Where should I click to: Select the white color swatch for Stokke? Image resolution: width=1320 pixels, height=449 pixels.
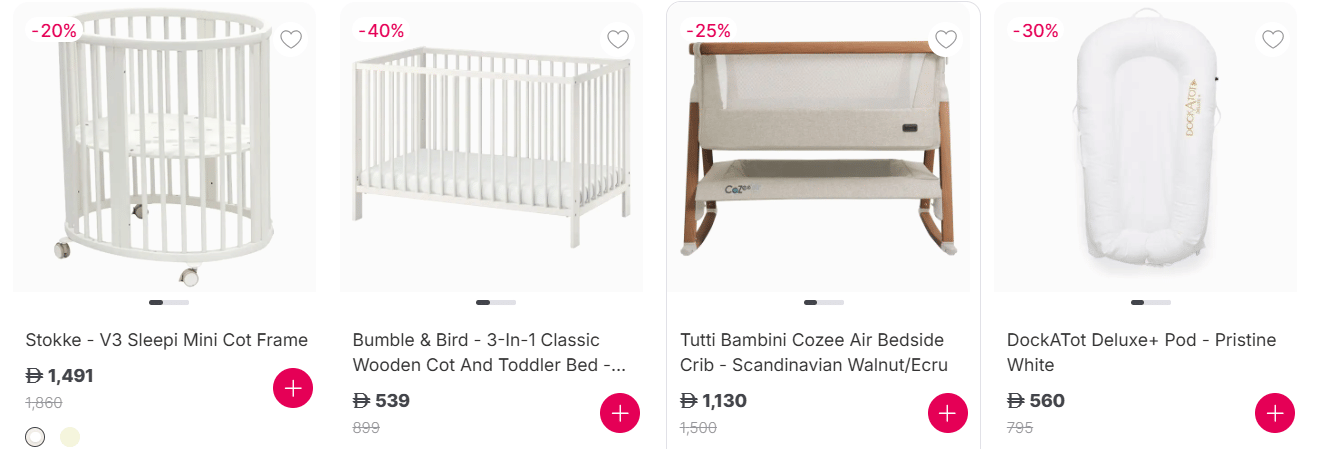(x=35, y=437)
